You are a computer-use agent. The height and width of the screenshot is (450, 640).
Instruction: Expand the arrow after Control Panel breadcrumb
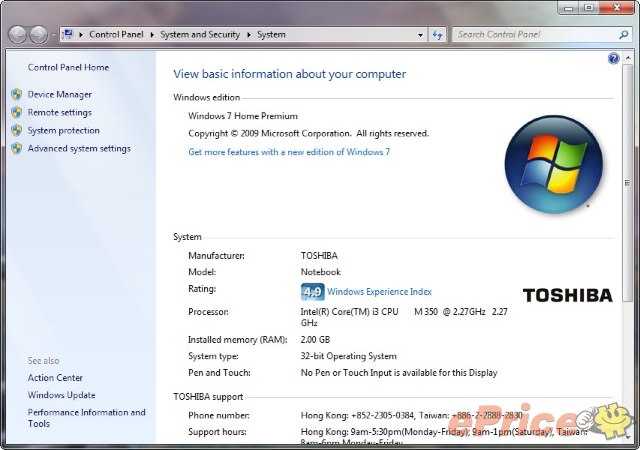(x=152, y=35)
